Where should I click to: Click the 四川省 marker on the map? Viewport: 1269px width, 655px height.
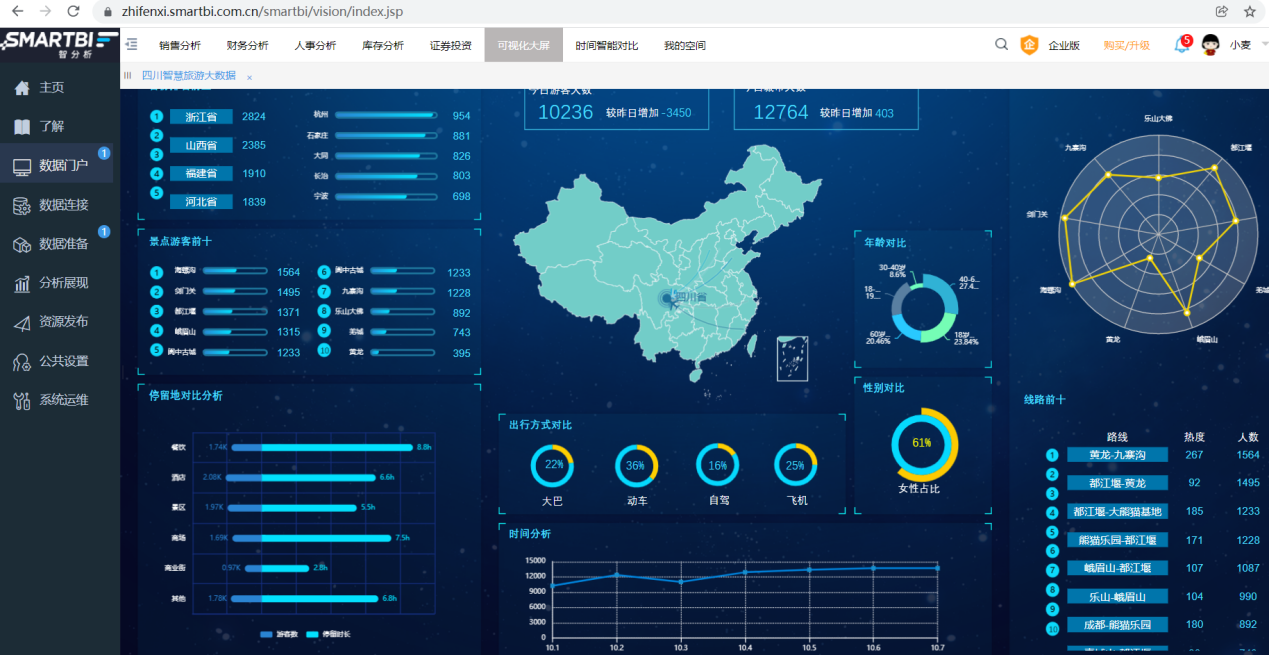pos(669,298)
